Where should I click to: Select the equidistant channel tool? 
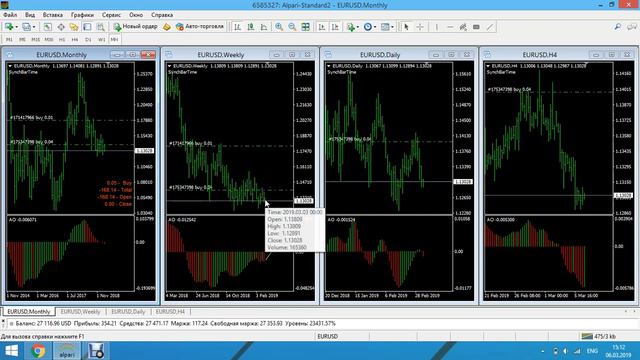point(463,27)
